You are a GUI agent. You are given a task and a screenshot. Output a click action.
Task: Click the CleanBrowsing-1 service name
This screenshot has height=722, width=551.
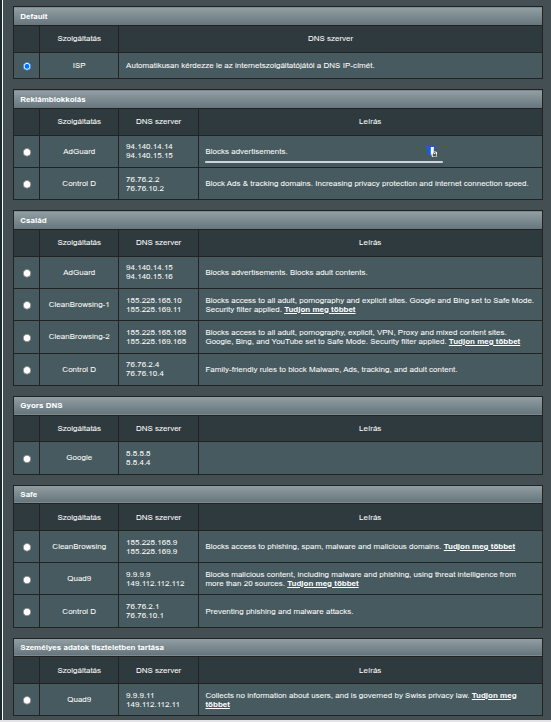(x=79, y=304)
